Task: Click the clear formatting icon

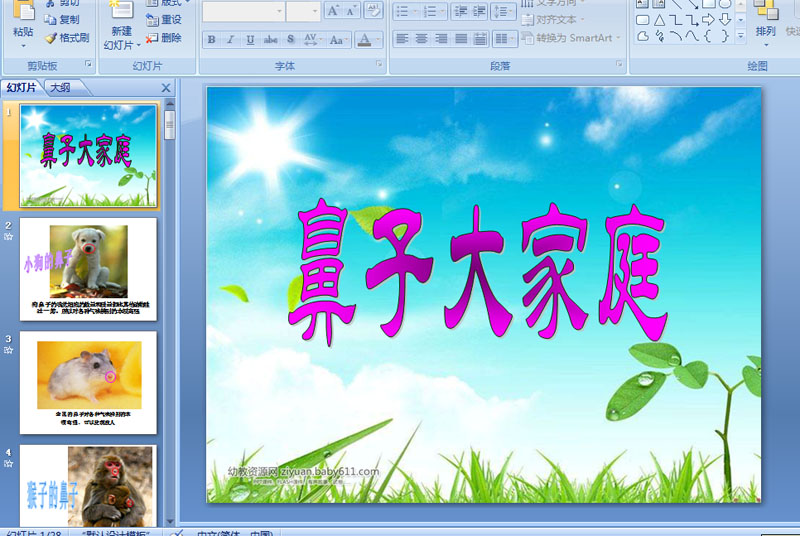Action: pos(373,11)
